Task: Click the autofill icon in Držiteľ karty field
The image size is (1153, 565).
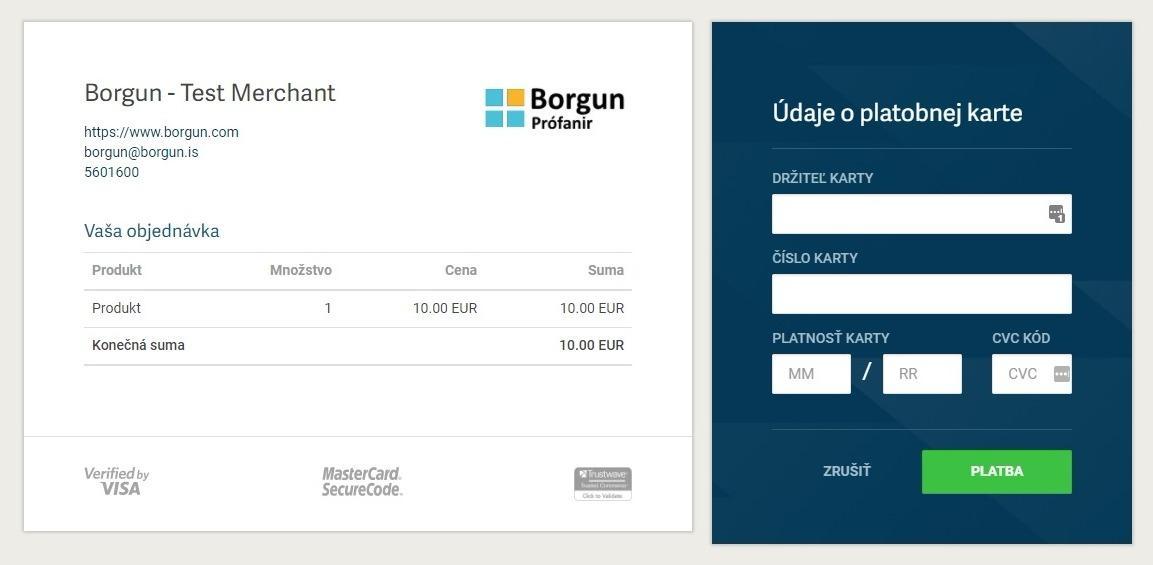Action: [1057, 214]
